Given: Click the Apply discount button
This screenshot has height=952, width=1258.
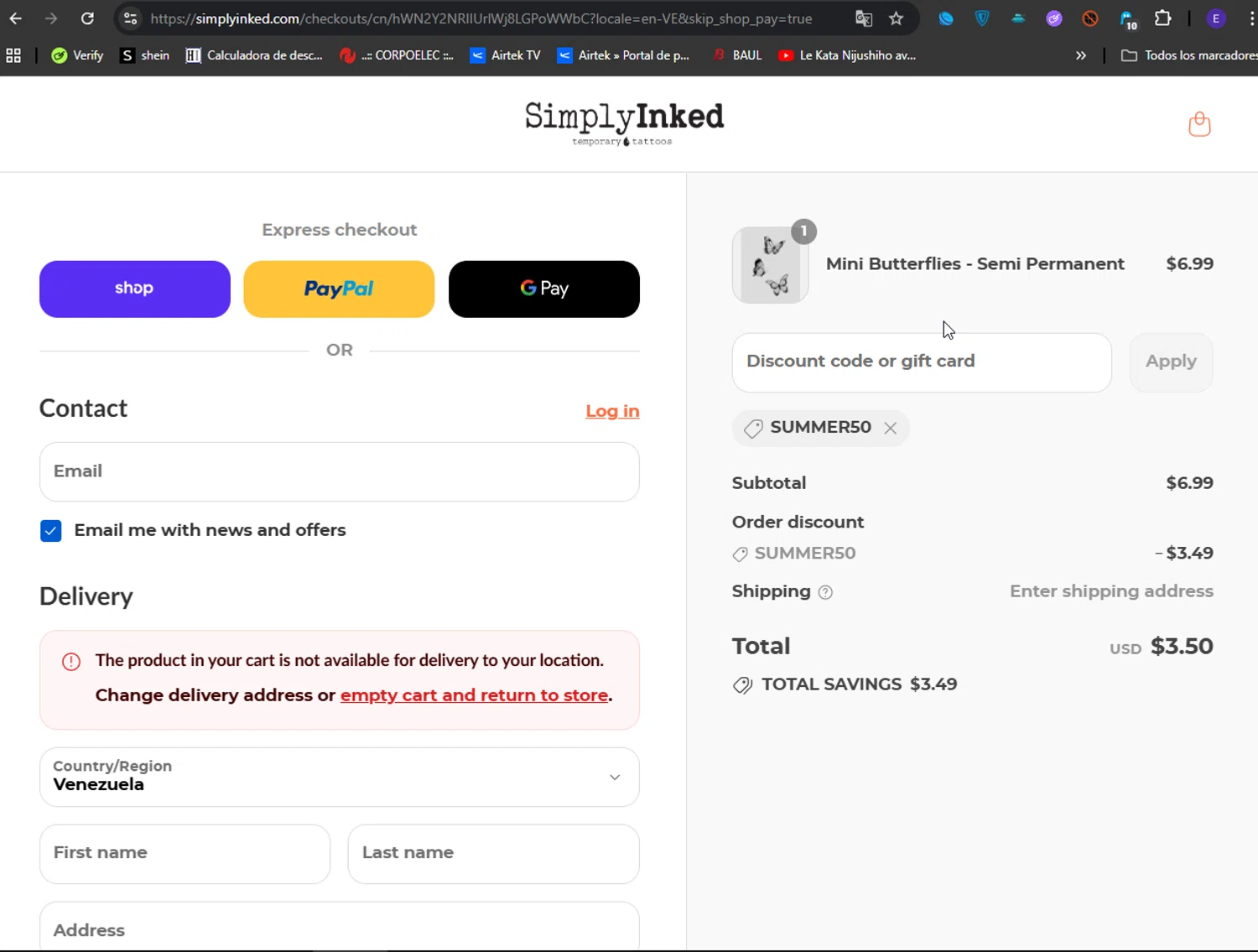Looking at the screenshot, I should (1171, 362).
